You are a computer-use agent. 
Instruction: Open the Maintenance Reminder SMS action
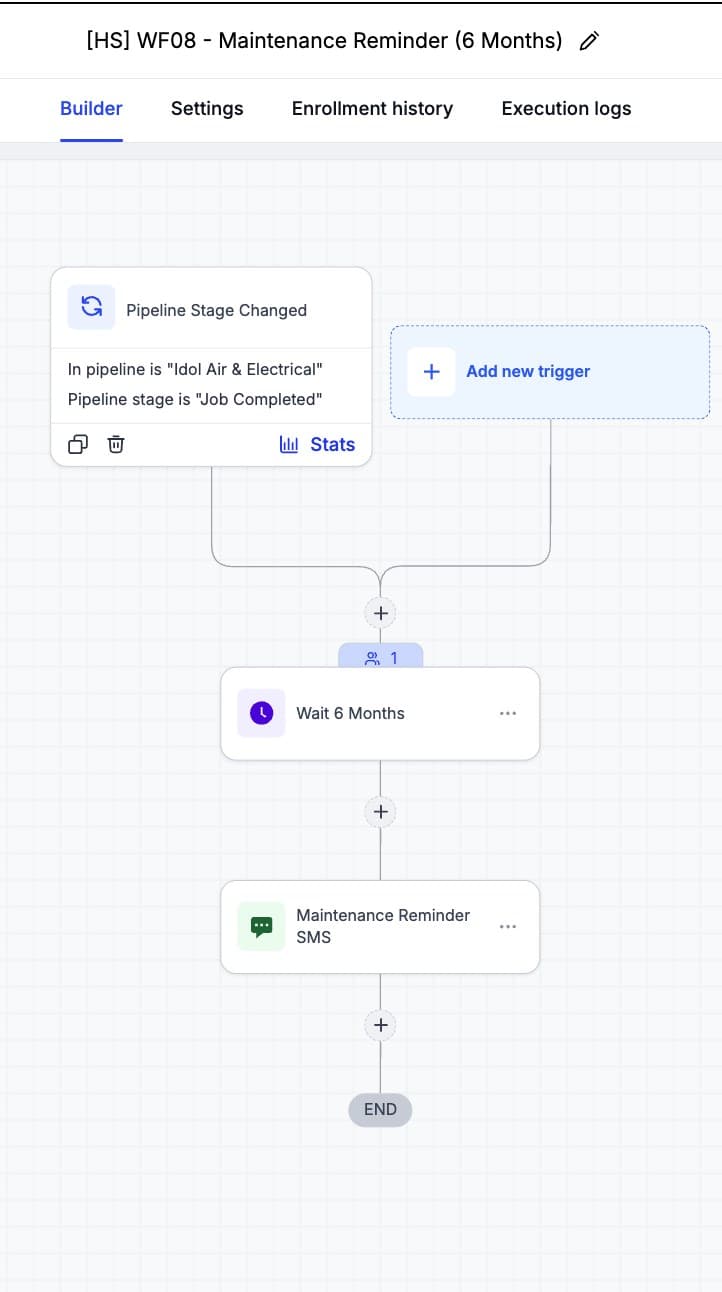pyautogui.click(x=380, y=926)
